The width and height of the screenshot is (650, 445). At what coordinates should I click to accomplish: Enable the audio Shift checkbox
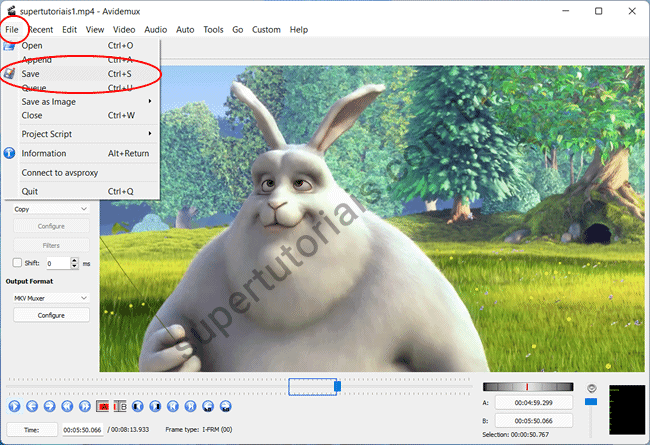coord(17,263)
